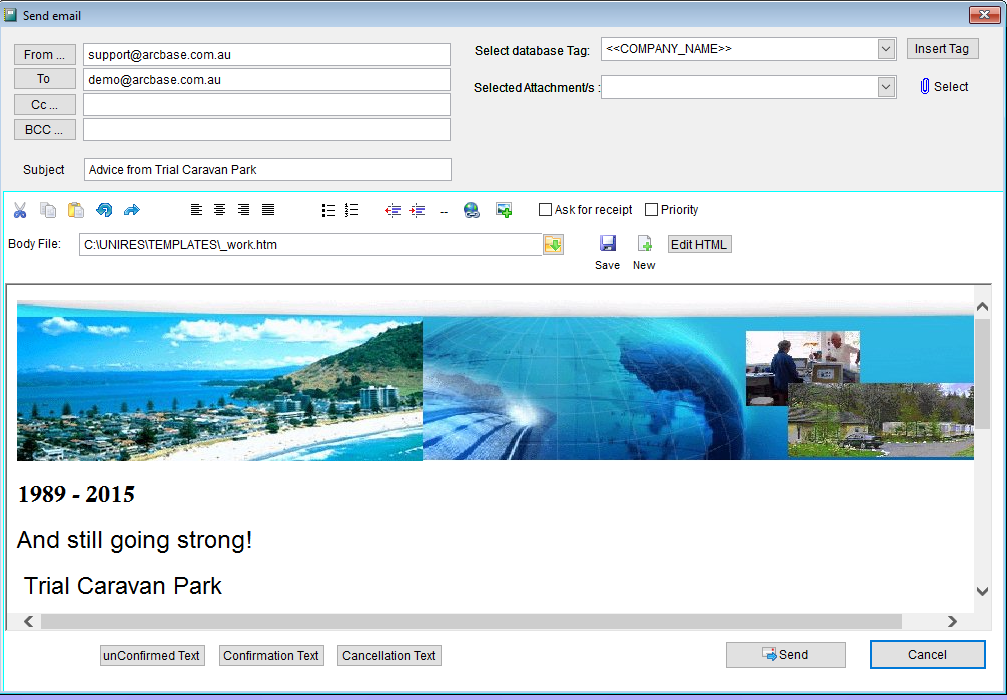
Task: Open the Select database Tag dropdown
Action: click(886, 49)
